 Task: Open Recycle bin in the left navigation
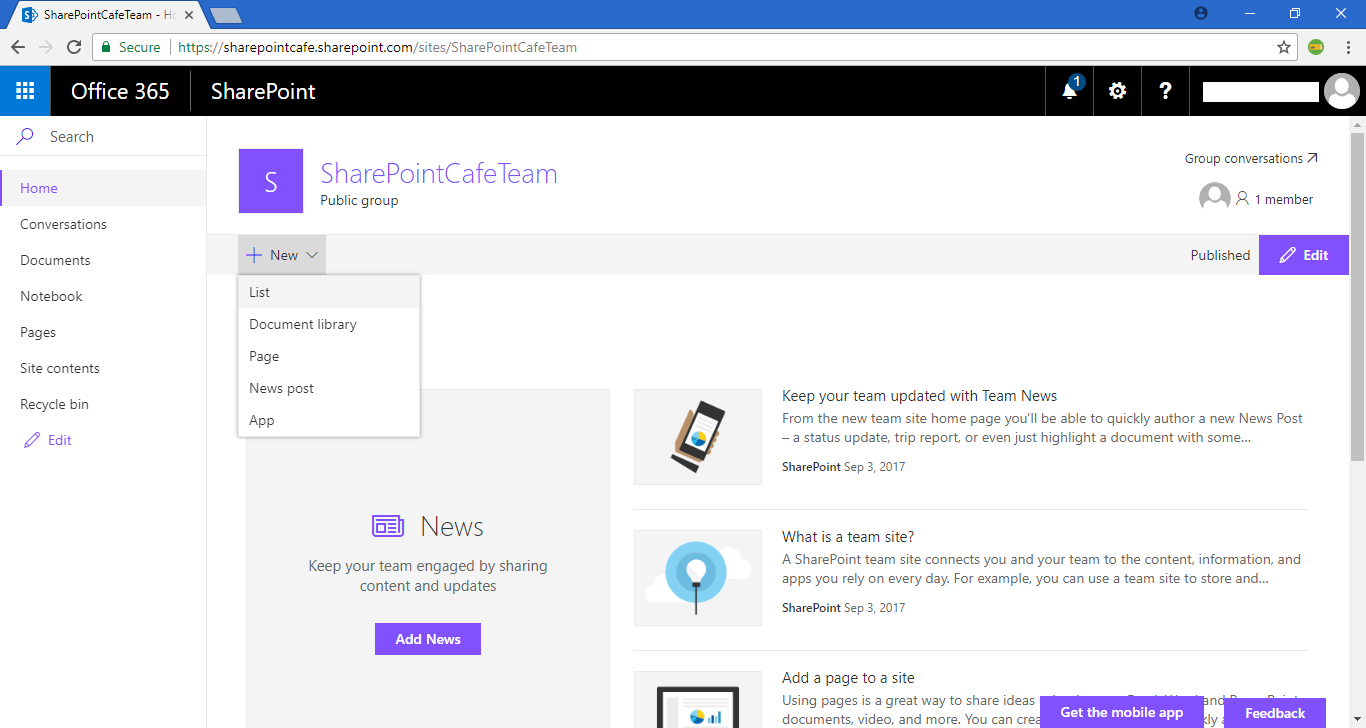(103, 404)
